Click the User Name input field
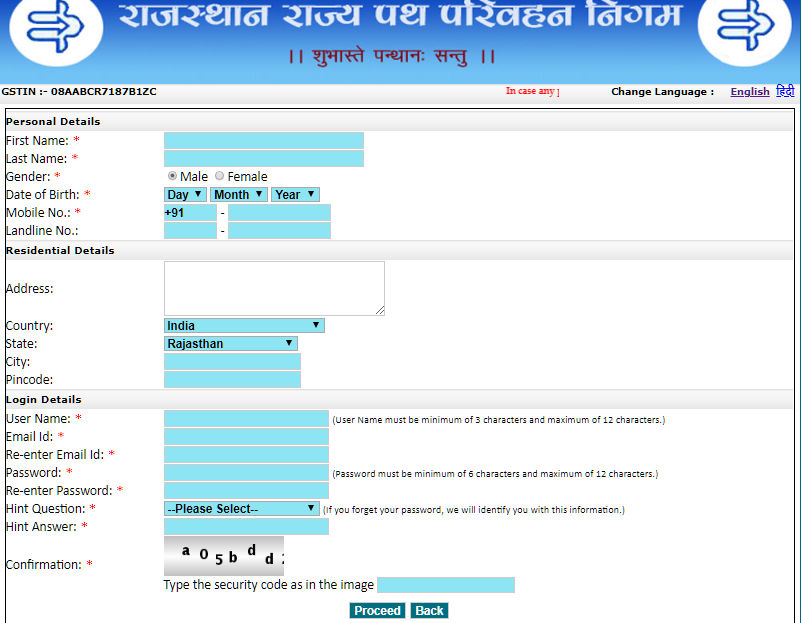 [x=245, y=418]
